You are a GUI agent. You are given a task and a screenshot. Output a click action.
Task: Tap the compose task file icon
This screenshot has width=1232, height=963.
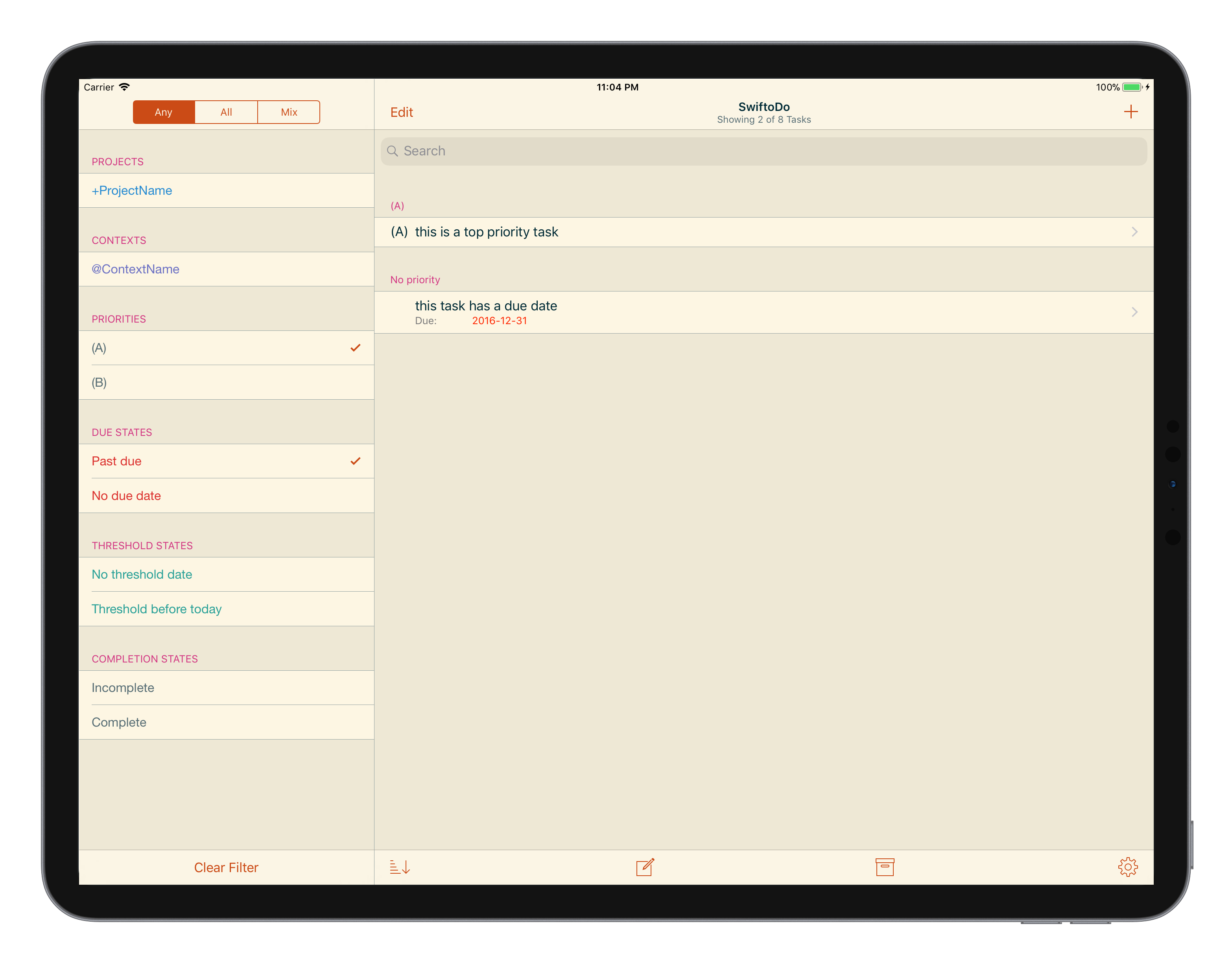(645, 867)
